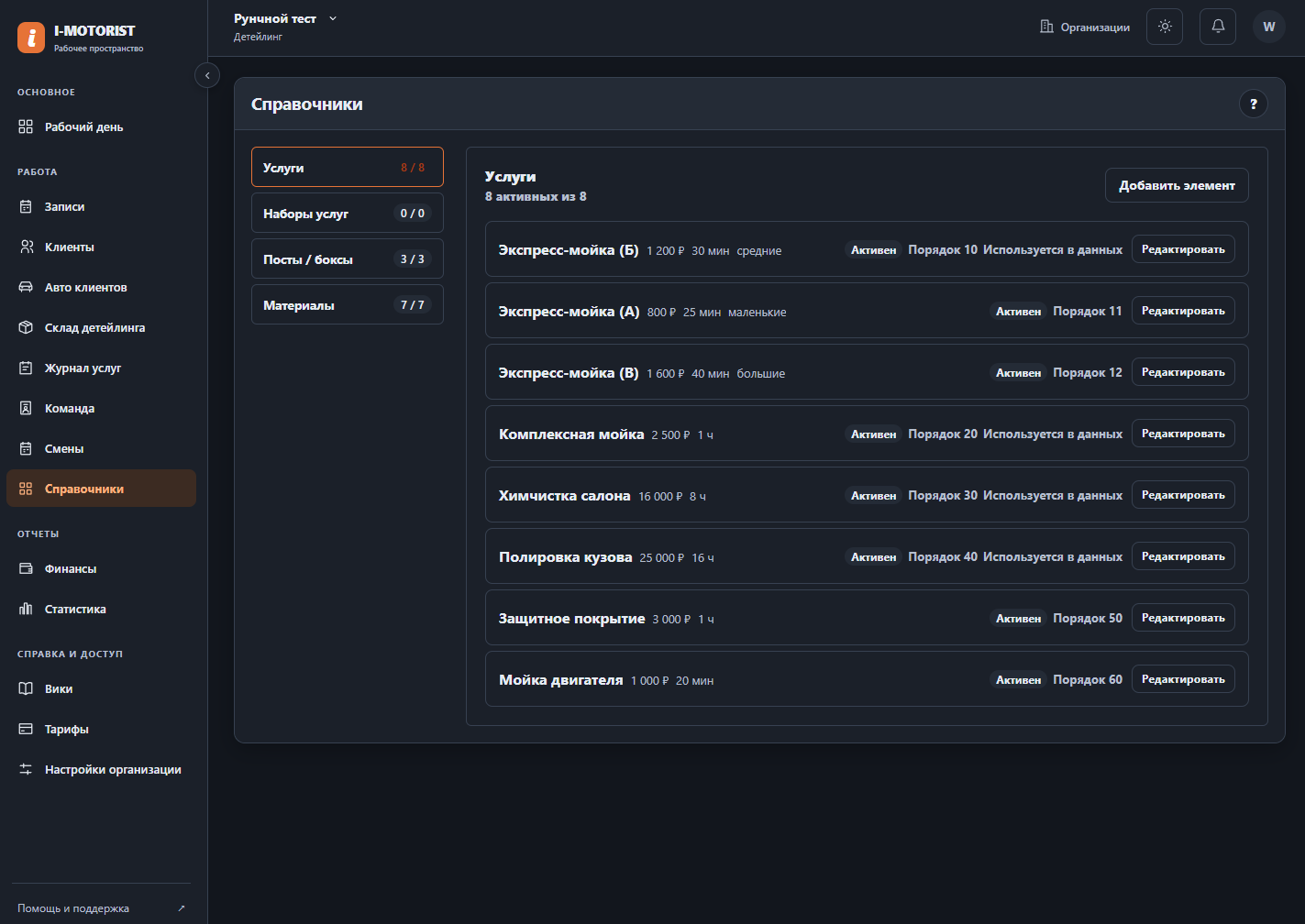This screenshot has height=924, width=1305.
Task: Edit the Полировка кузова service
Action: (1183, 556)
